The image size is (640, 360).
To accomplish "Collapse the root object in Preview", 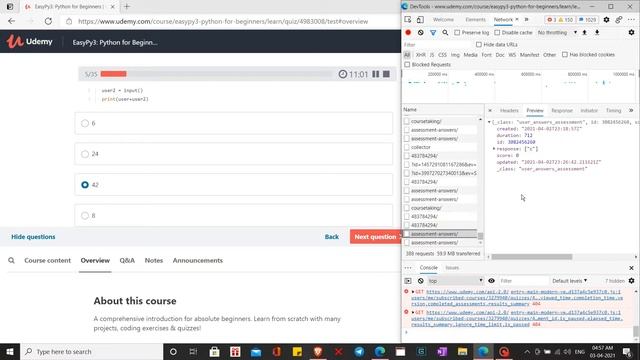I will pyautogui.click(x=489, y=122).
